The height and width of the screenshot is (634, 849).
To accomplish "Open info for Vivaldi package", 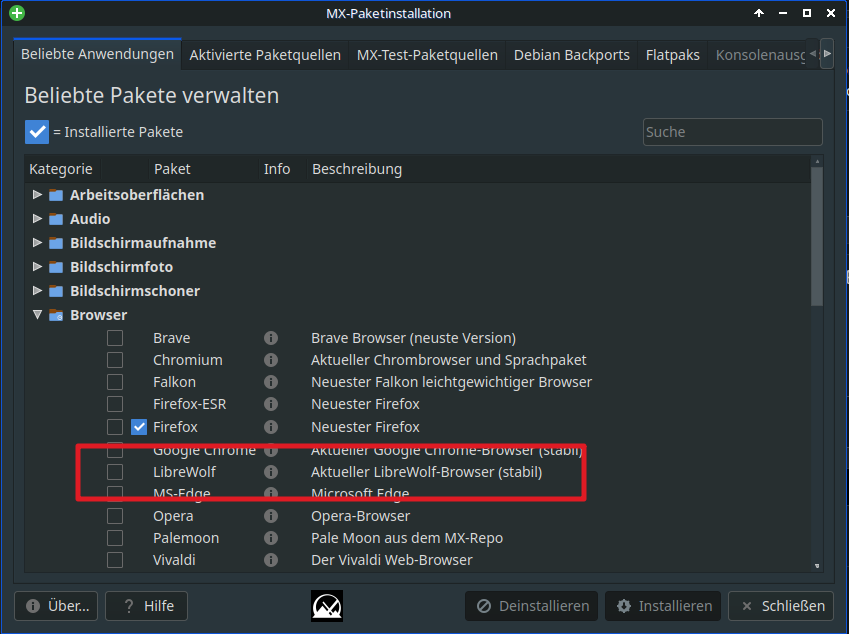I will 271,560.
